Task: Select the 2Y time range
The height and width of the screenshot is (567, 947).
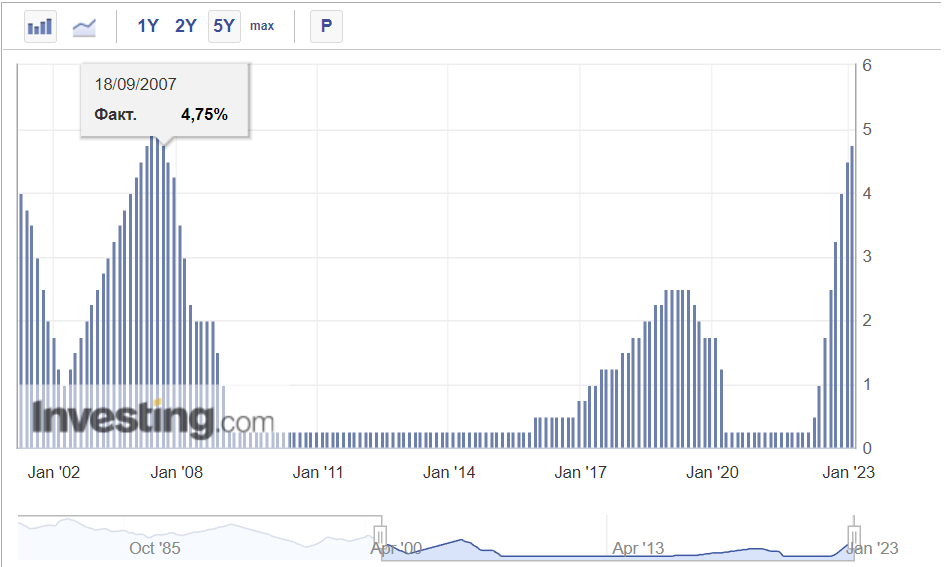Action: coord(186,26)
